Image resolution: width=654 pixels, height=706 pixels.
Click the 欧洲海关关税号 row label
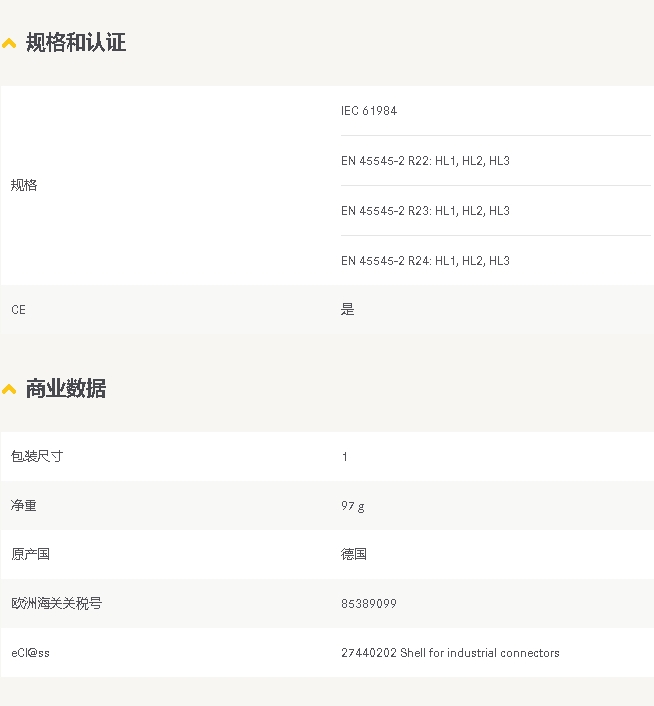pos(56,604)
